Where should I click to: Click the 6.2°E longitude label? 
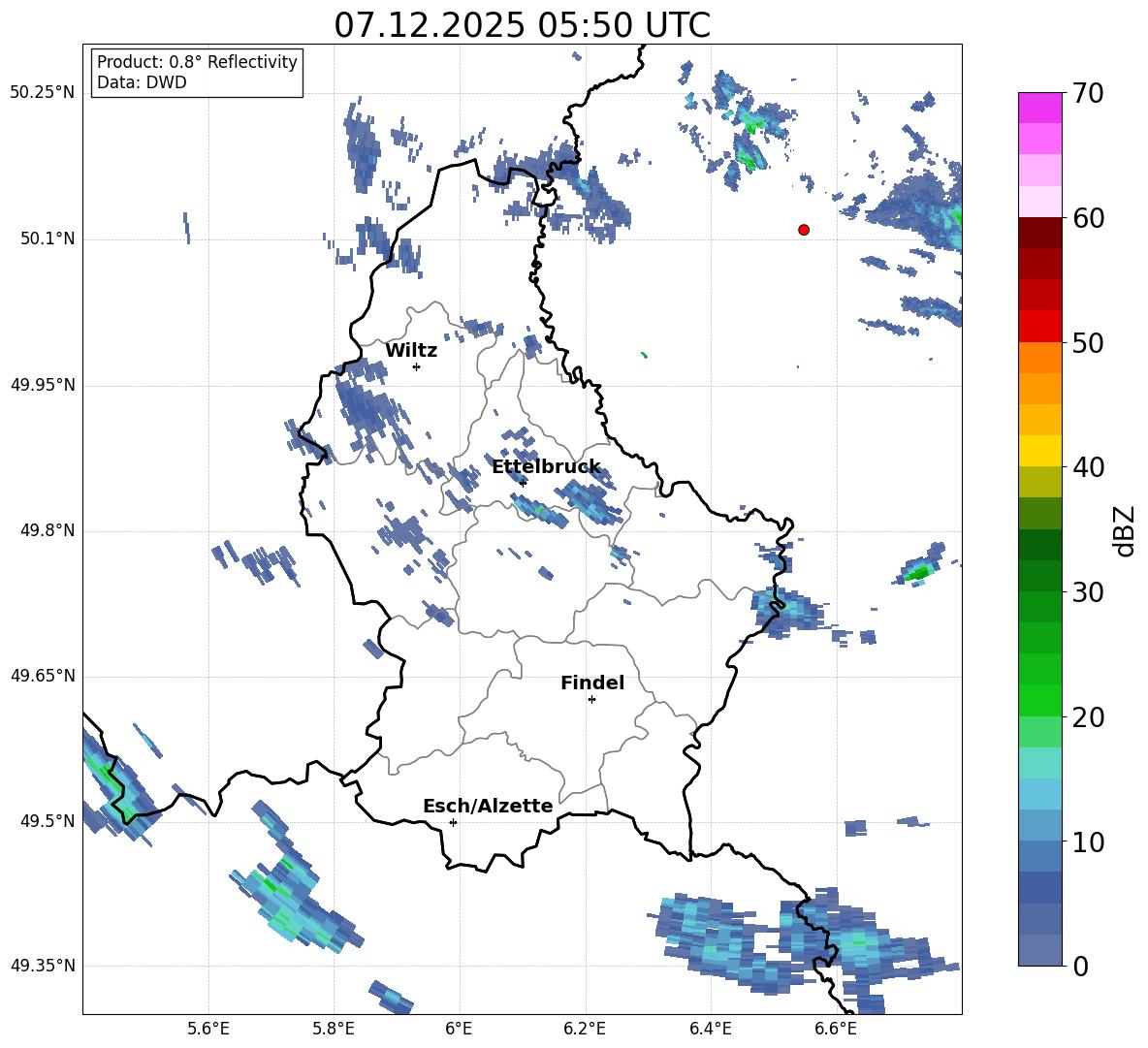coord(585,1029)
